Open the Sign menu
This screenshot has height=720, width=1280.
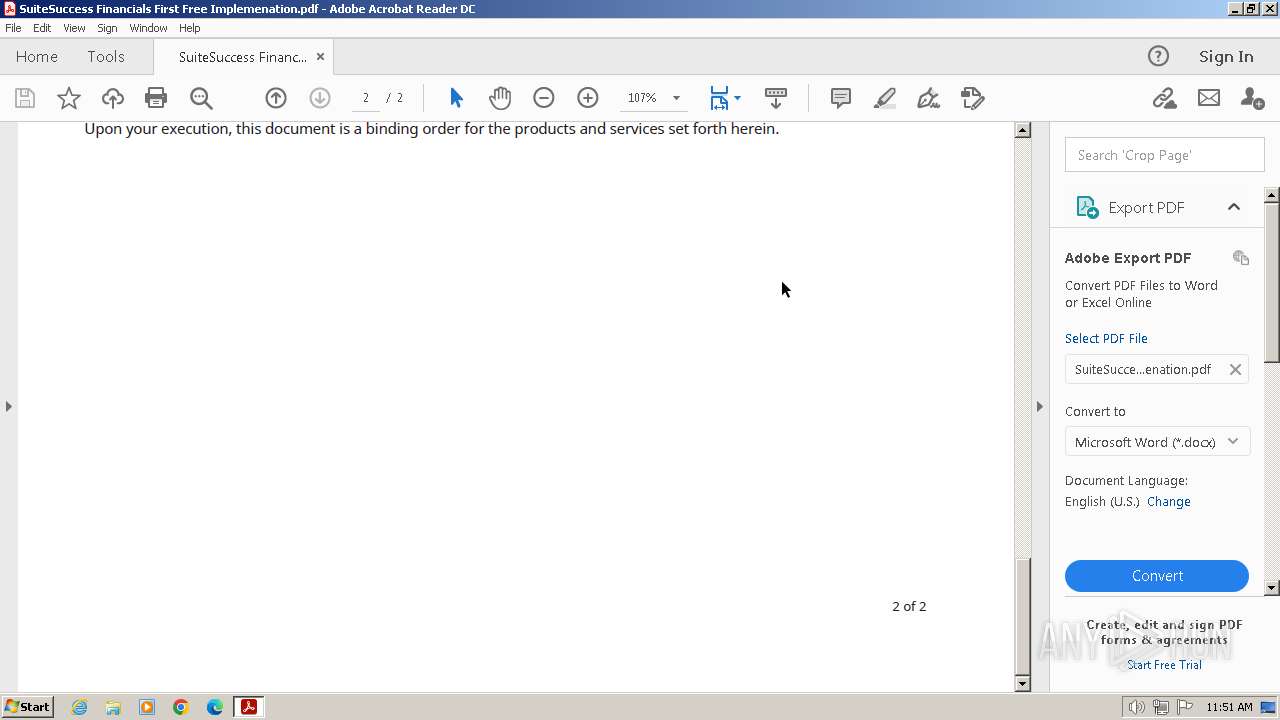[x=107, y=28]
